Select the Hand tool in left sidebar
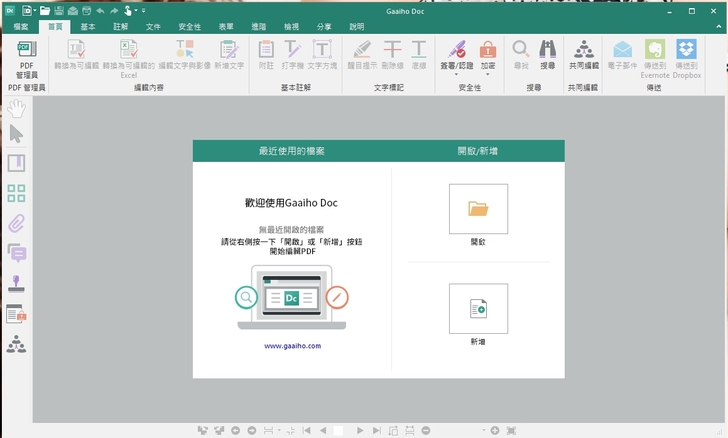This screenshot has width=728, height=438. click(16, 108)
